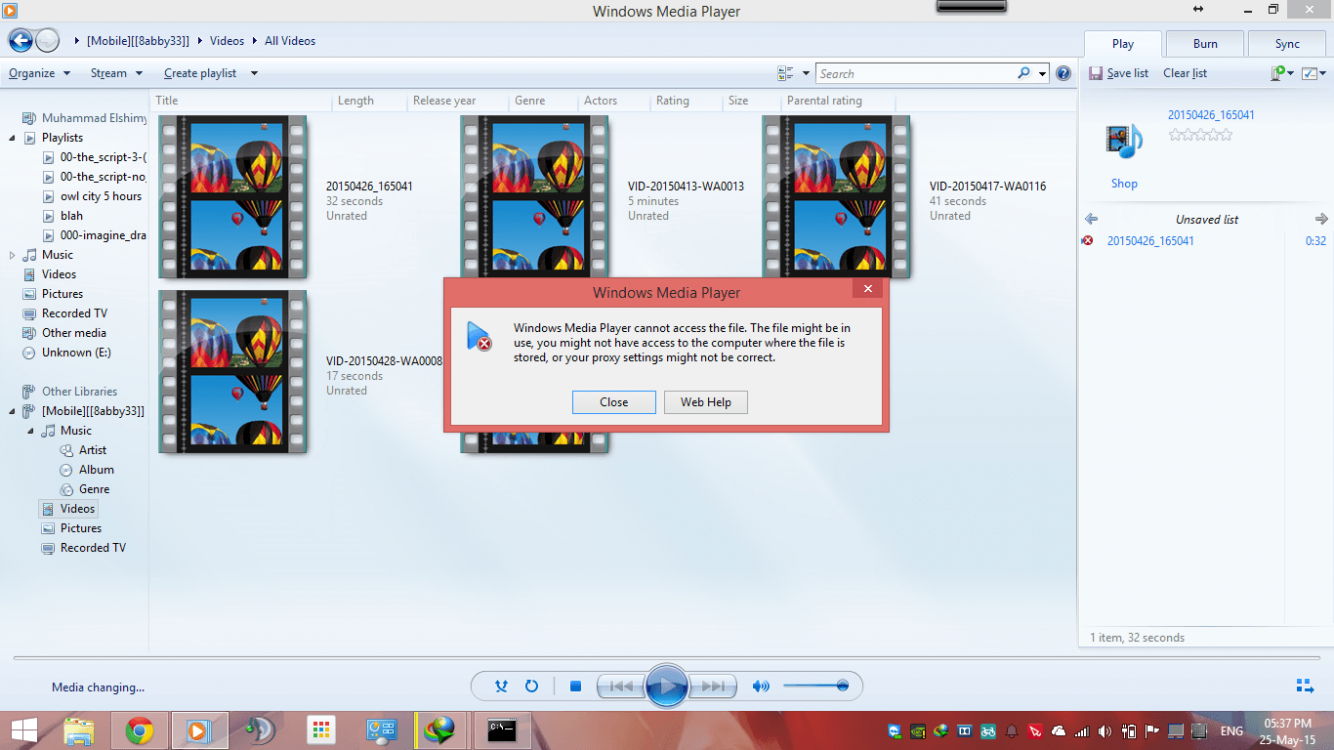Screen dimensions: 1334x750
Task: Collapse the device Music subtree
Action: (30, 431)
